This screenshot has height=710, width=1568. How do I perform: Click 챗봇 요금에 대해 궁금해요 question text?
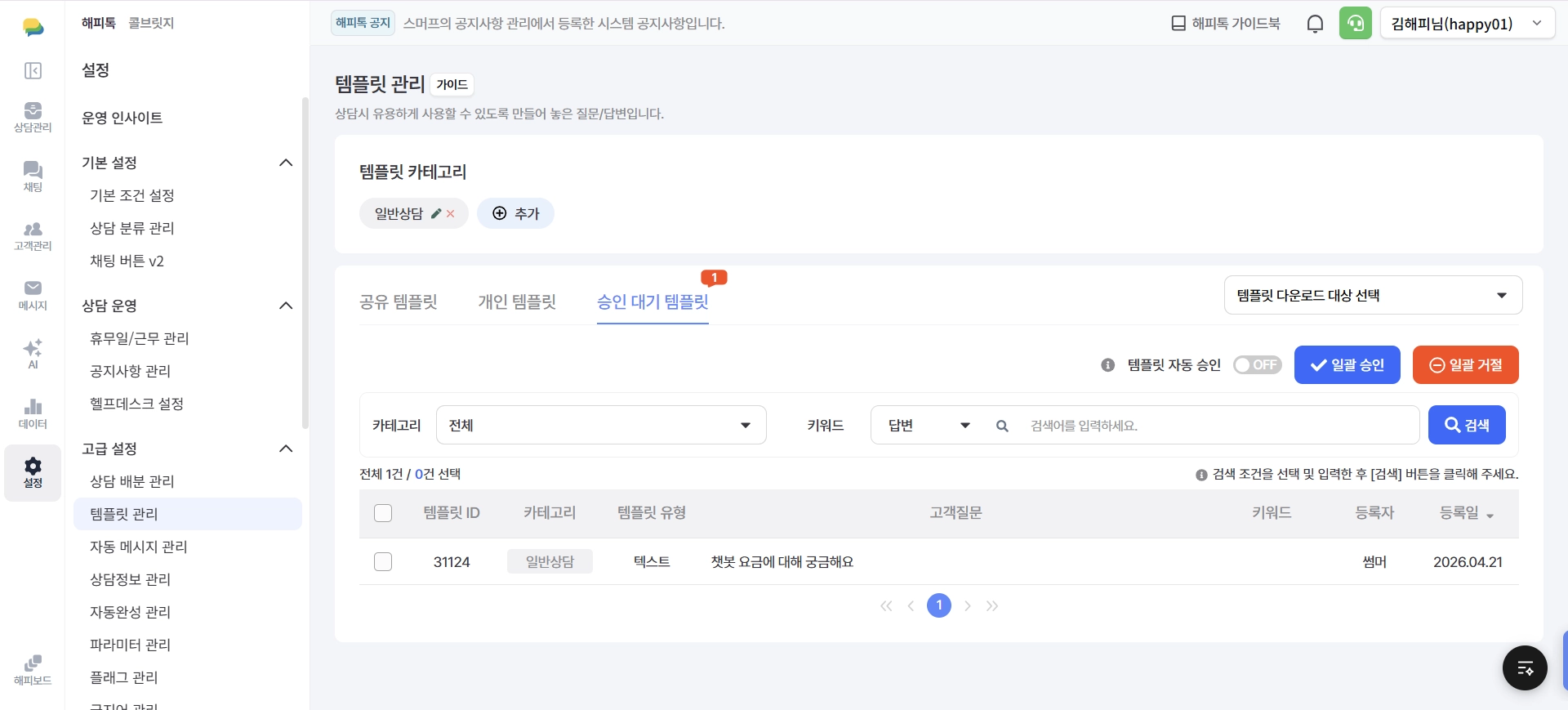(x=782, y=562)
